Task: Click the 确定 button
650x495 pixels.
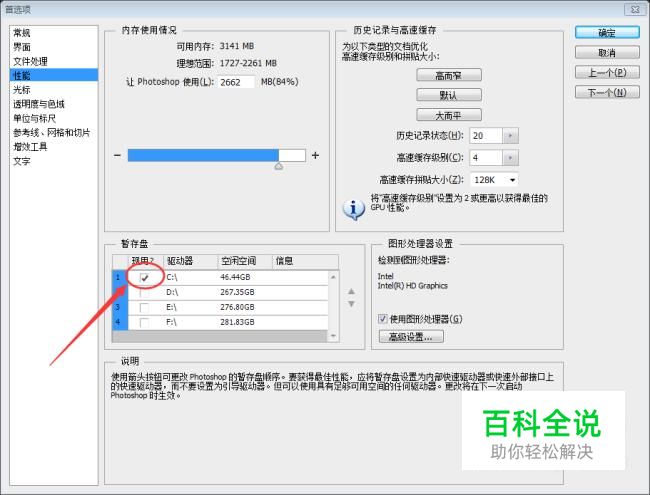Action: click(607, 33)
